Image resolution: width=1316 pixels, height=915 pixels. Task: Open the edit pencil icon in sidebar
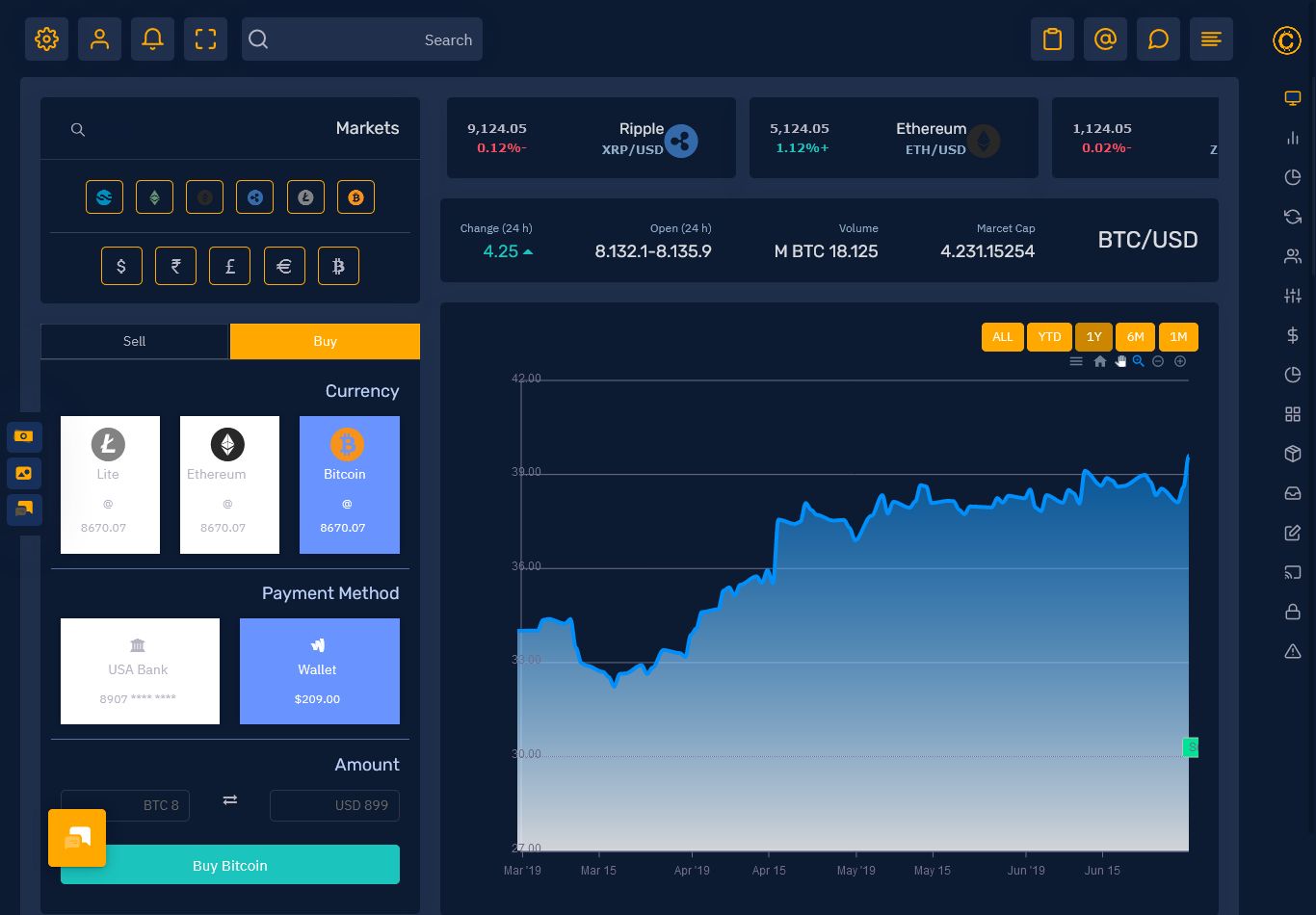click(1293, 533)
